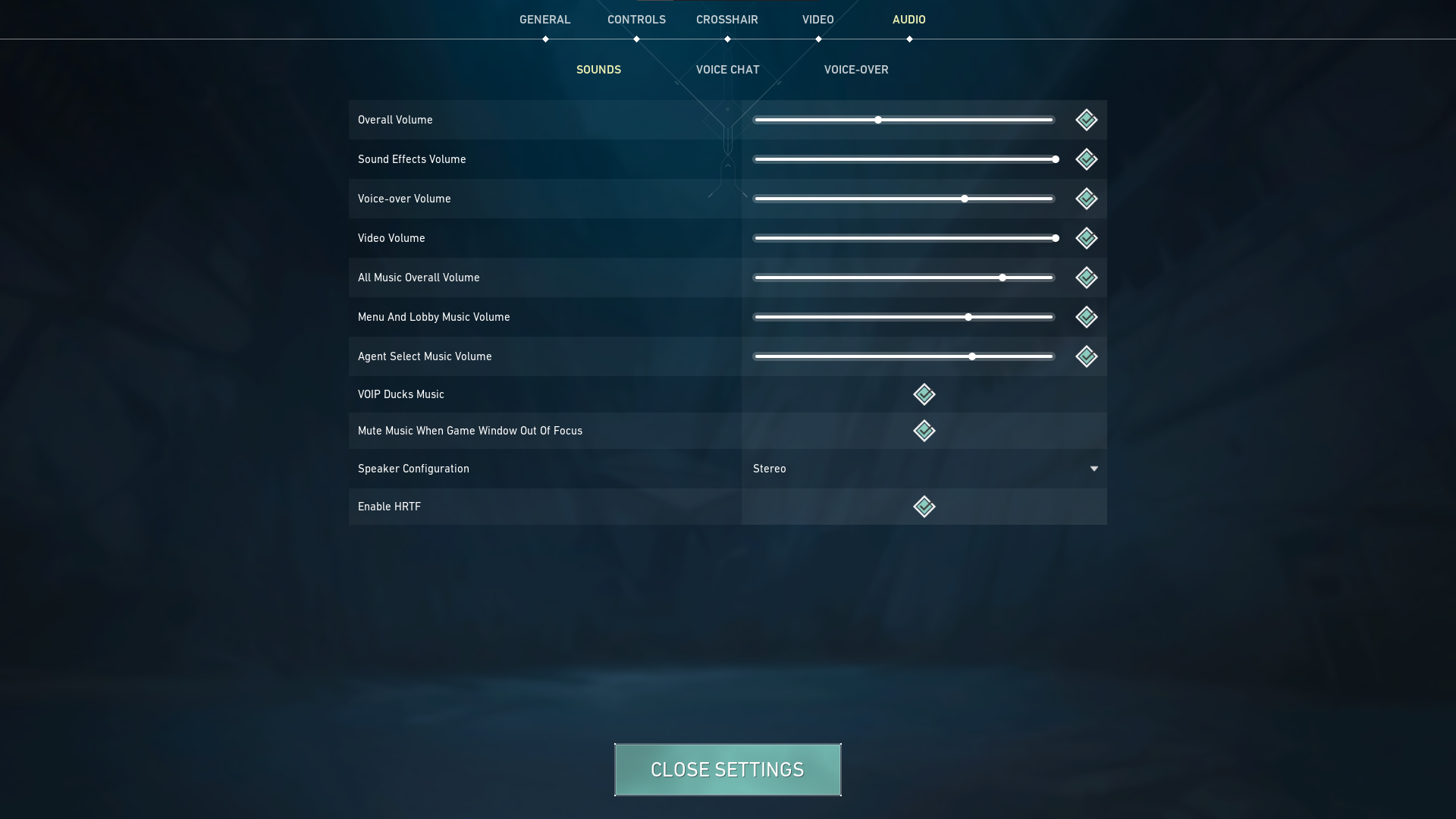Click the Menu And Lobby Music Volume reset icon
This screenshot has height=819, width=1456.
click(x=1086, y=317)
